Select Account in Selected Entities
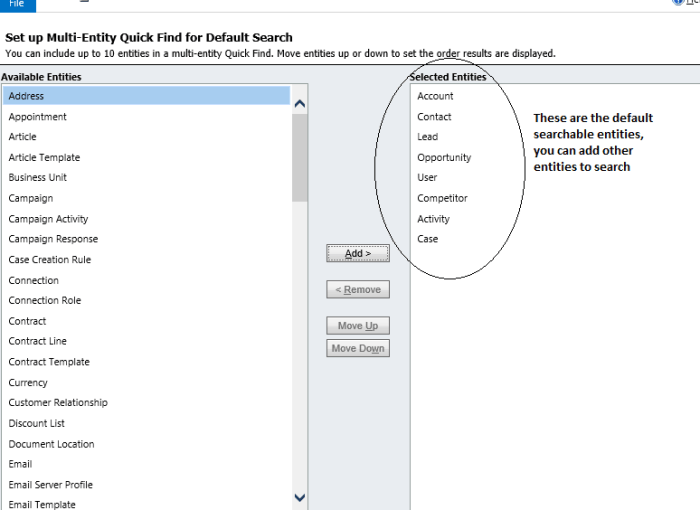This screenshot has width=700, height=510. (x=435, y=96)
